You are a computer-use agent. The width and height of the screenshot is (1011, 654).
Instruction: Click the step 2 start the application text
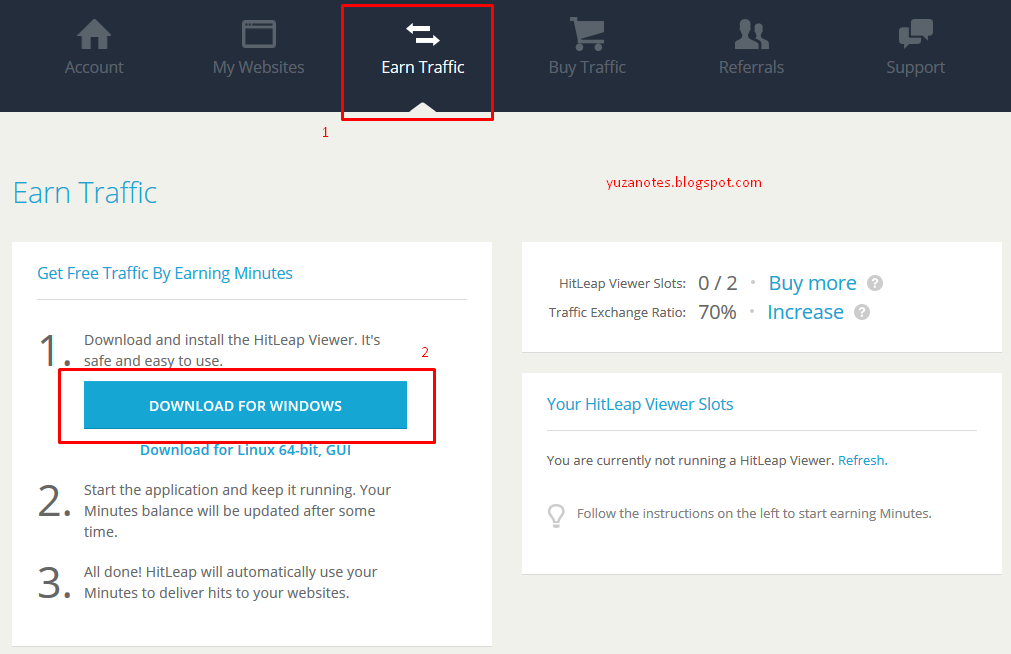237,511
